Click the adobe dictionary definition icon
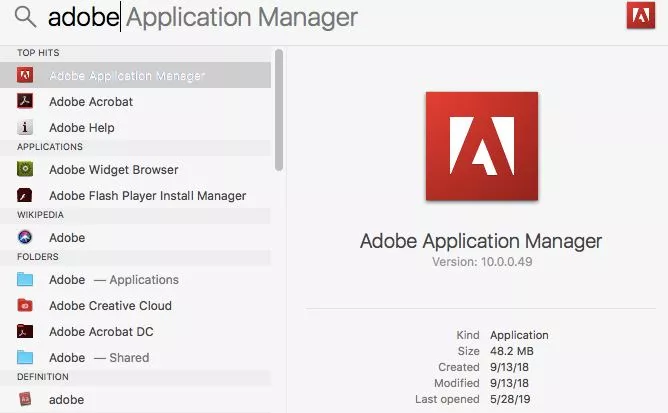Viewport: 668px width, 413px height. tap(25, 399)
